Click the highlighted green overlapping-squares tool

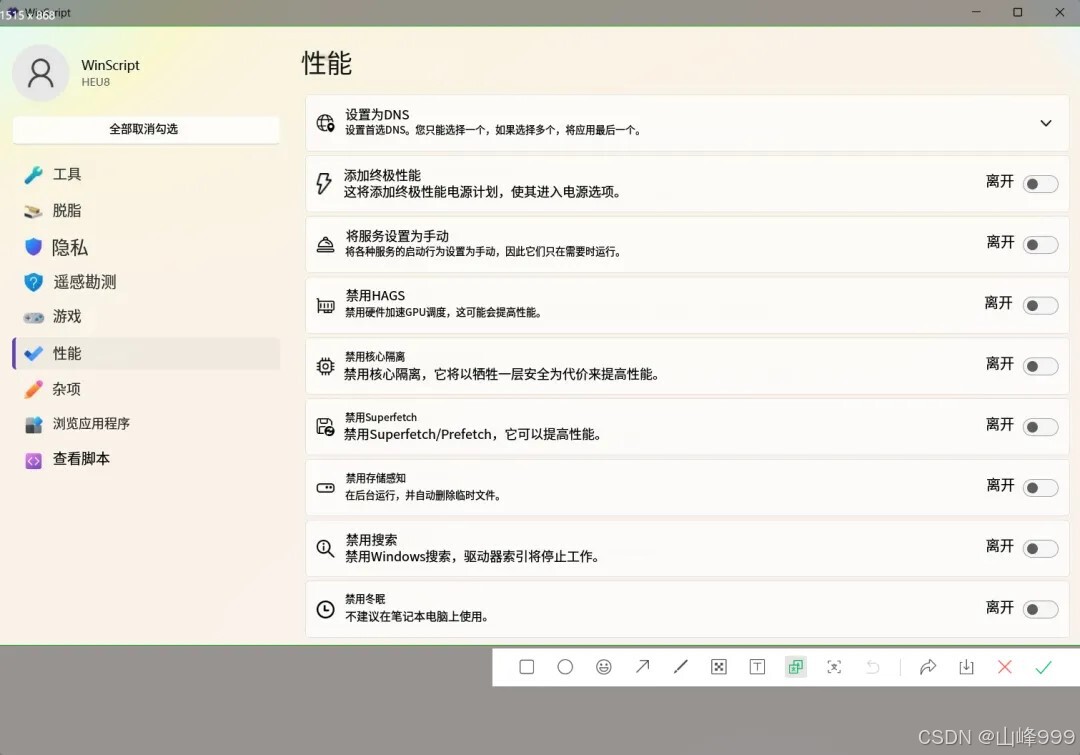(x=796, y=667)
